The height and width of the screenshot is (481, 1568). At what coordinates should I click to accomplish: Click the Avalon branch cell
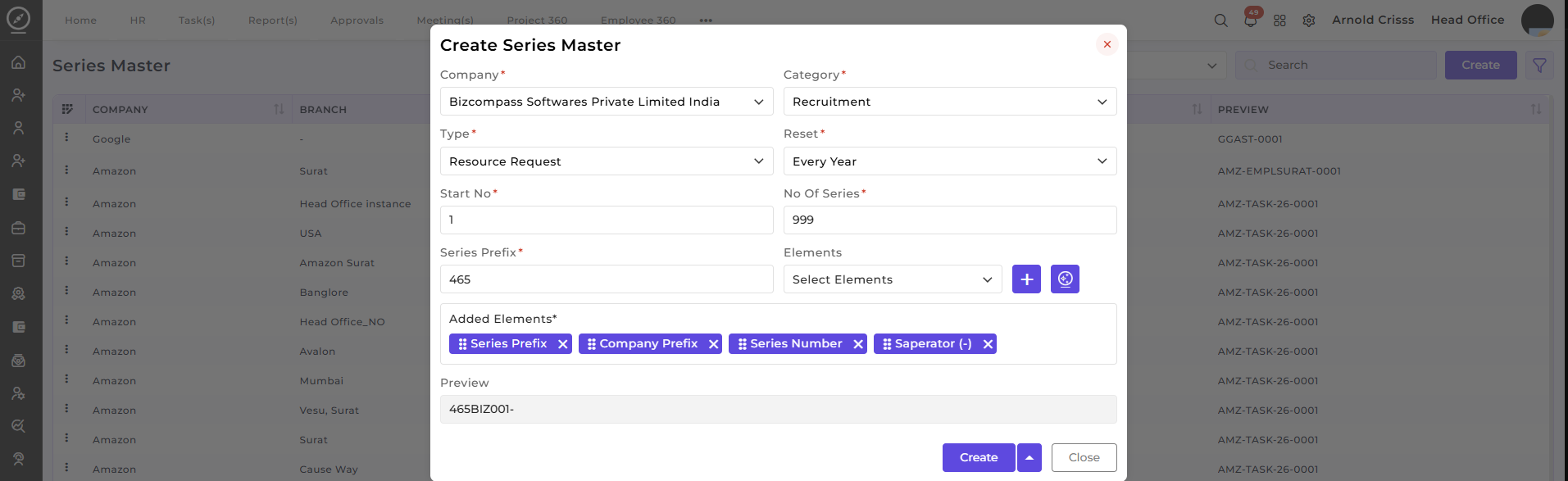(x=317, y=352)
